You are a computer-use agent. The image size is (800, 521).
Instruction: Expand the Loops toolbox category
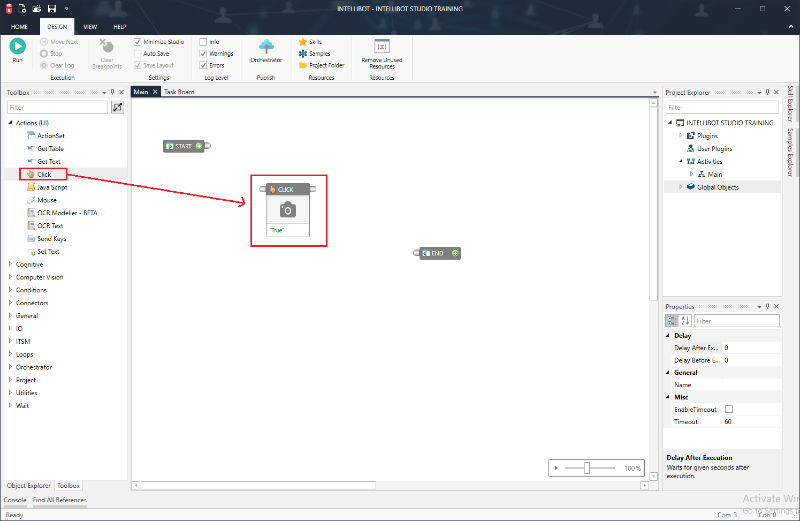(11, 354)
